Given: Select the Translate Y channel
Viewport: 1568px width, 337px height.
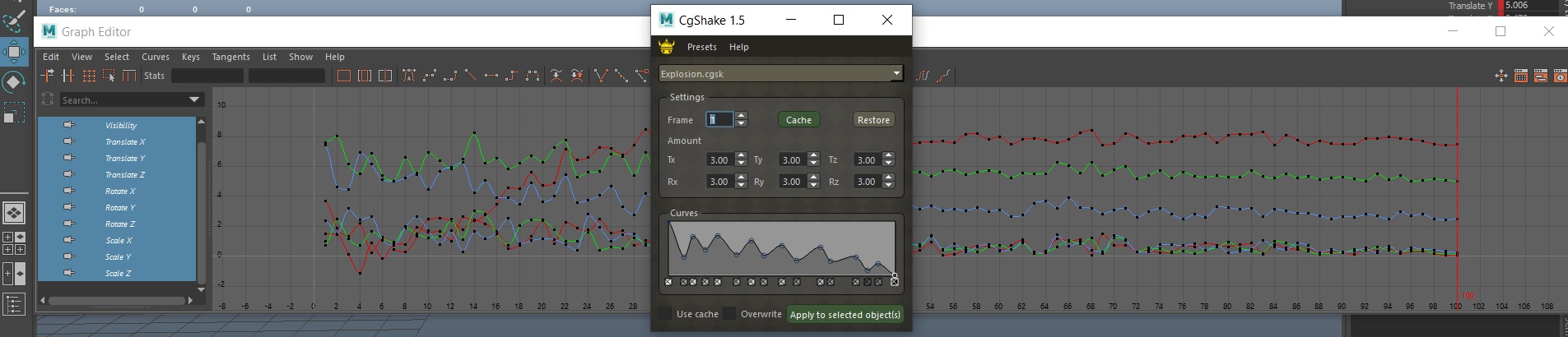Looking at the screenshot, I should (x=125, y=158).
